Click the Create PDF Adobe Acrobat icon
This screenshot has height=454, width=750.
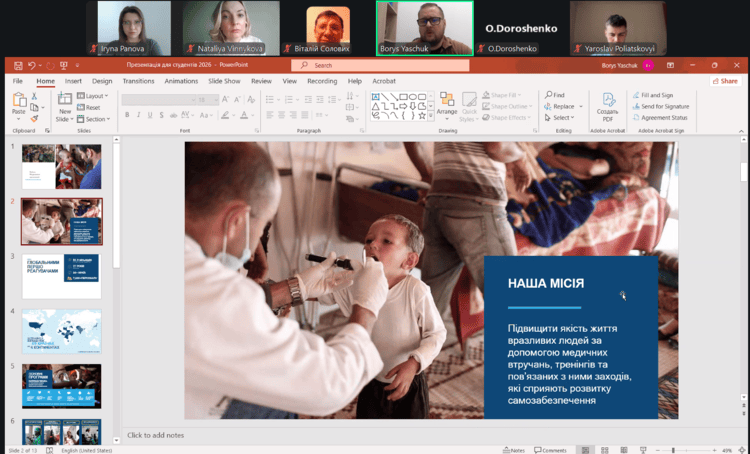[x=607, y=105]
